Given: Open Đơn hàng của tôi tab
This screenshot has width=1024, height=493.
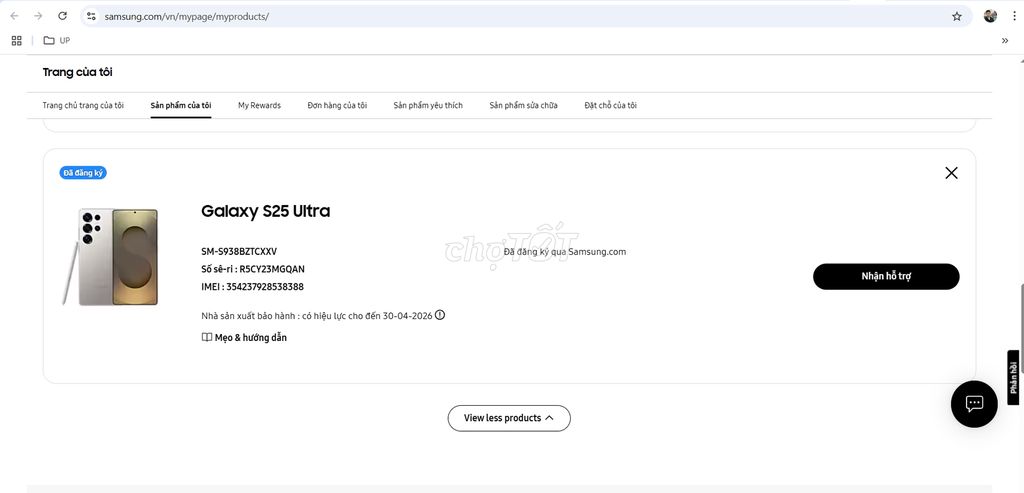Looking at the screenshot, I should coord(337,105).
